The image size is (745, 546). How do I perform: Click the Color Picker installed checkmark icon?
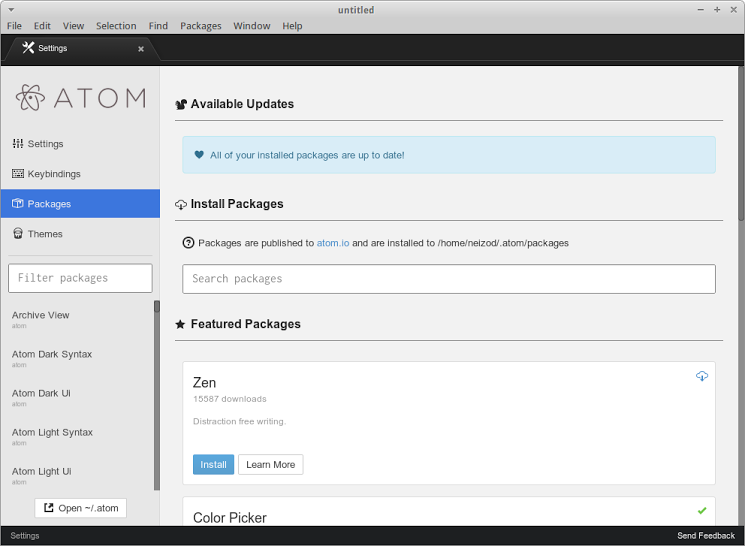pyautogui.click(x=702, y=511)
